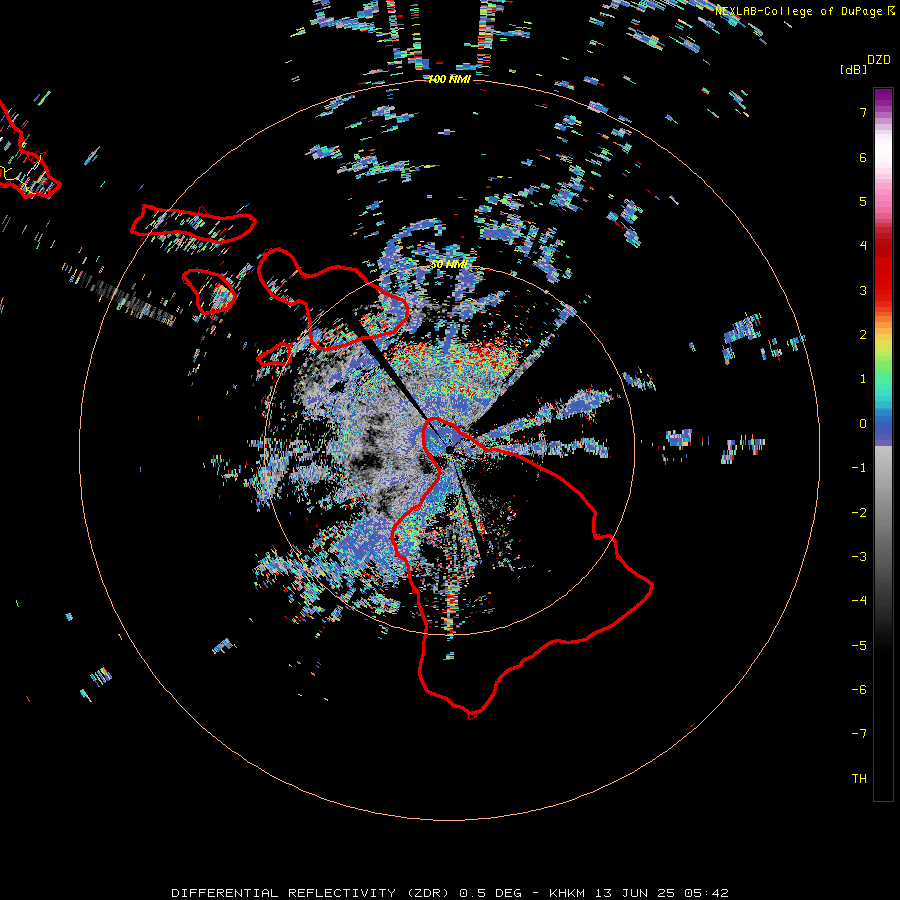Viewport: 900px width, 900px height.
Task: Click the color scale label 6
Action: (x=863, y=157)
